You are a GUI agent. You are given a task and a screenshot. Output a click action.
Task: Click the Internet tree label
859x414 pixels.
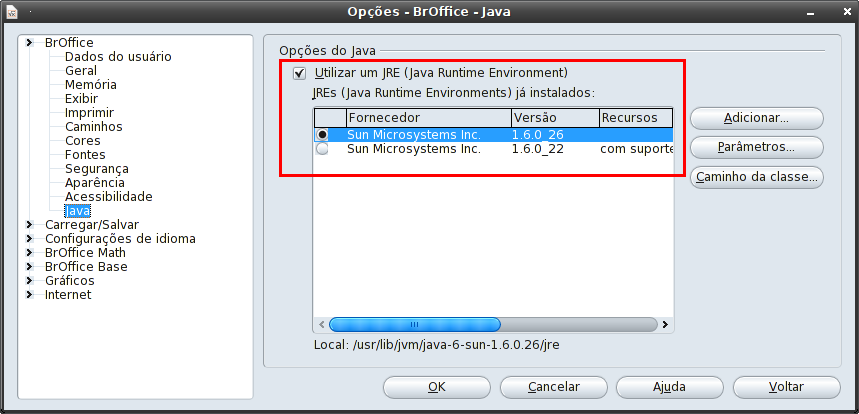68,295
